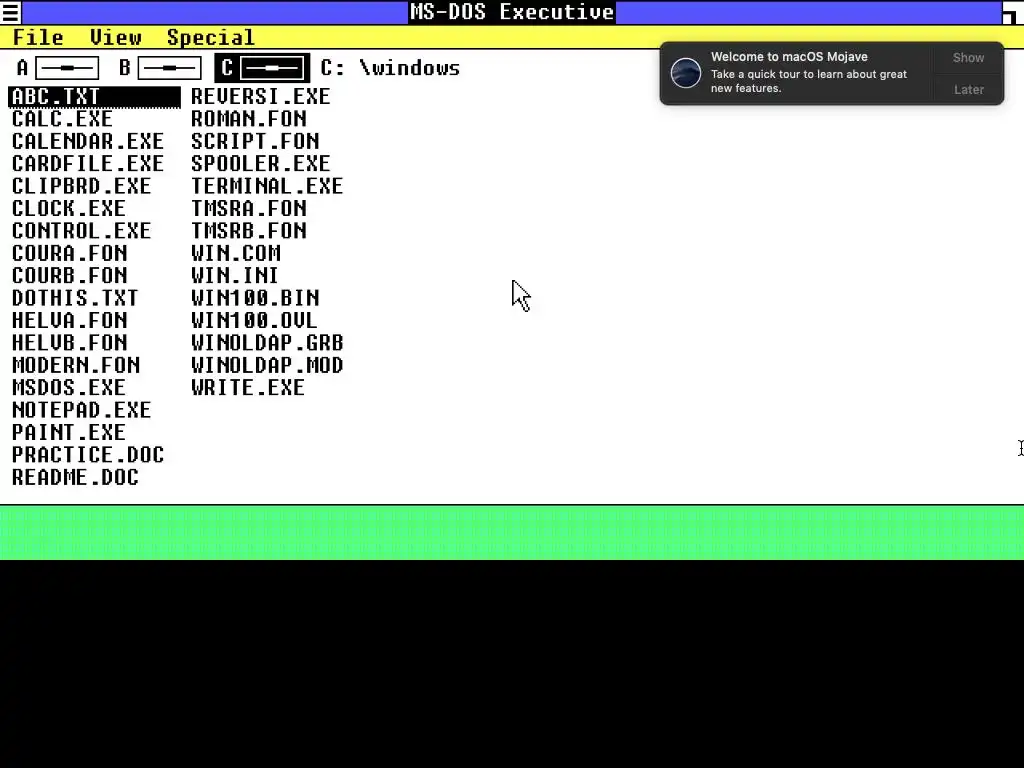Select WRITE.EXE
Screen dimensions: 1024x768
(x=248, y=387)
